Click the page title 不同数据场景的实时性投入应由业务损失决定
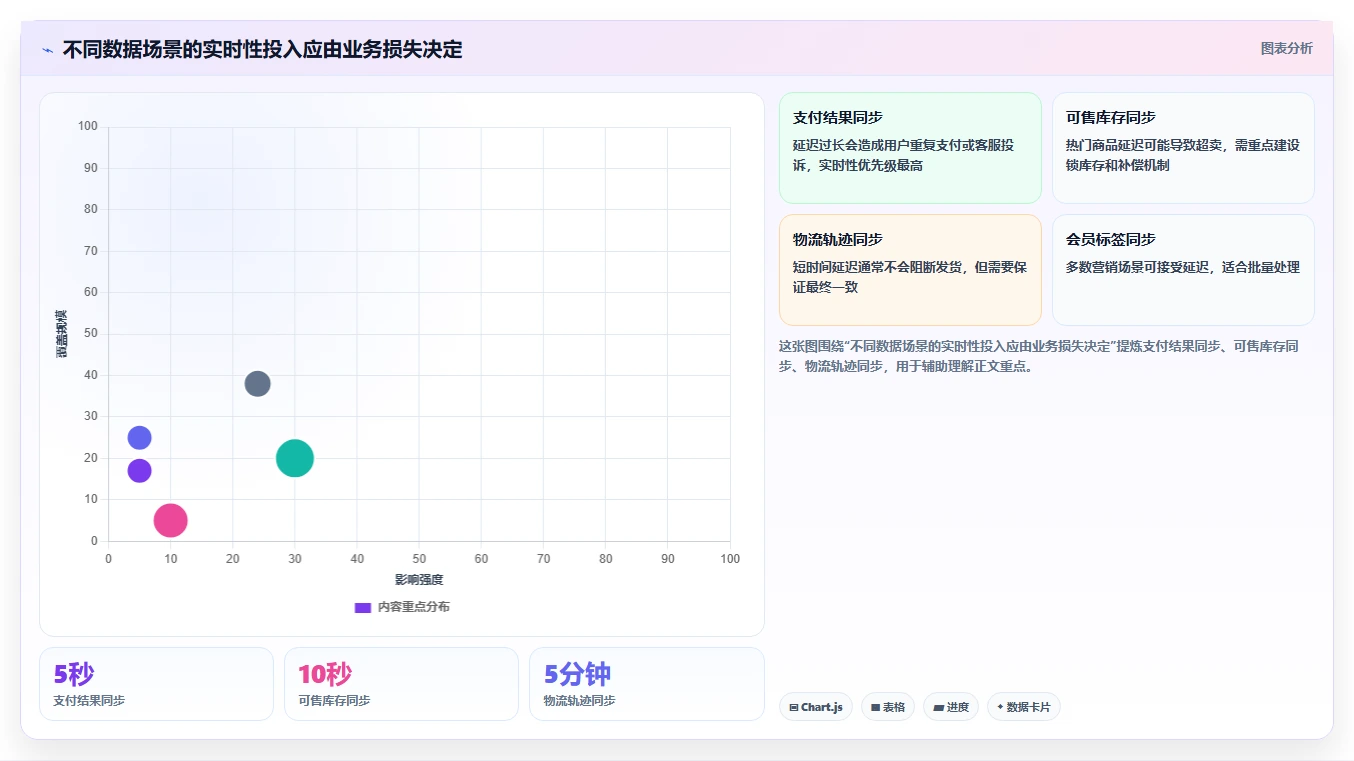Image resolution: width=1354 pixels, height=761 pixels. [x=263, y=50]
